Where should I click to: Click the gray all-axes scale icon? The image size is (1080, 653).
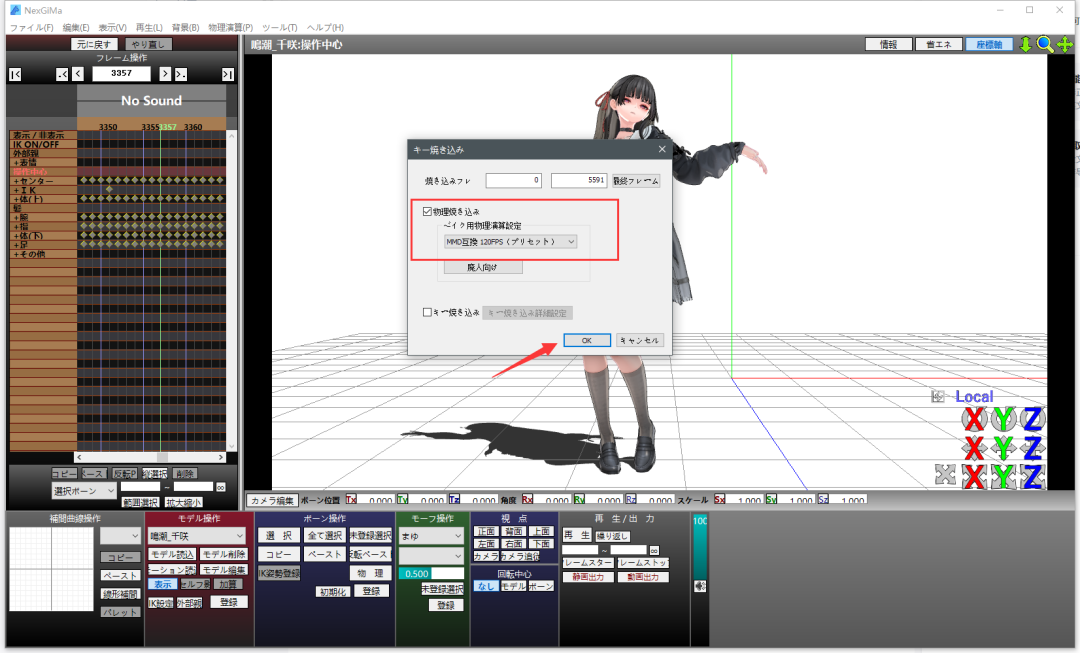click(x=946, y=474)
